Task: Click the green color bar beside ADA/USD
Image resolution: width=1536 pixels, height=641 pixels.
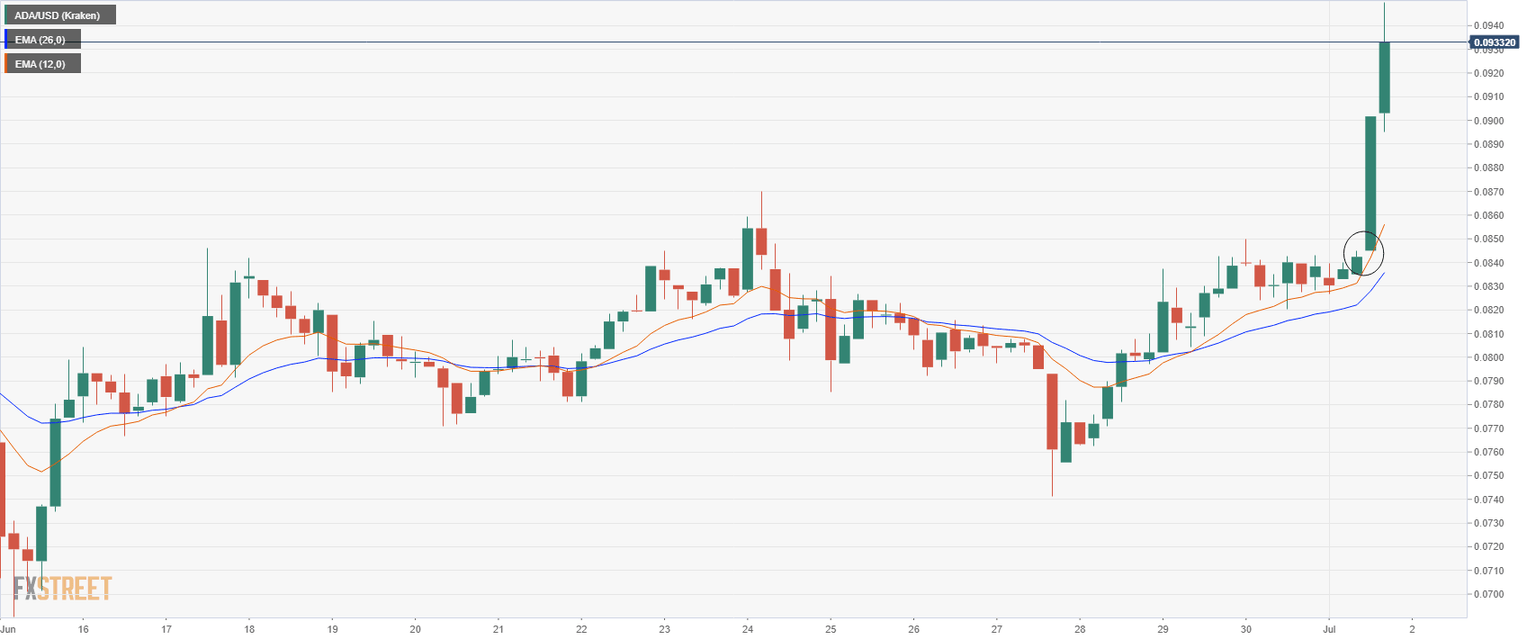Action: click(7, 15)
